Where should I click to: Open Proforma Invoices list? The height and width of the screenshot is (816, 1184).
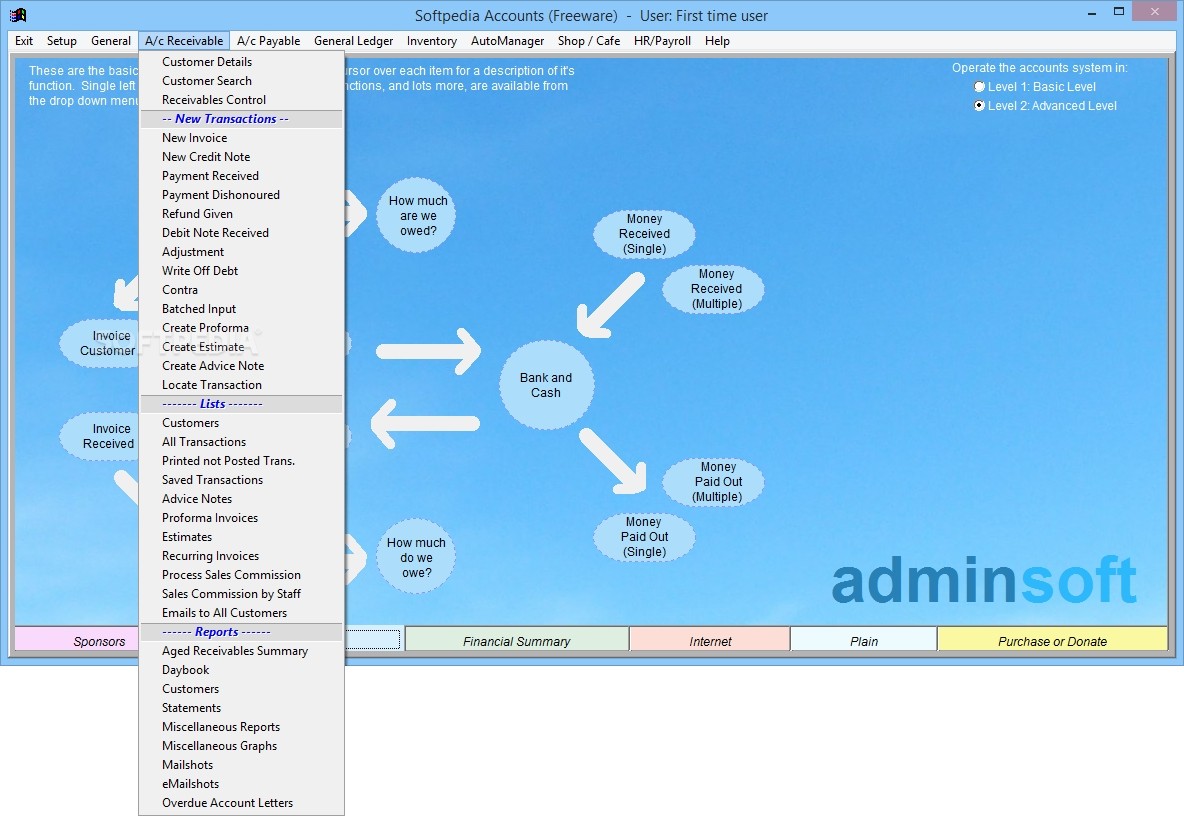pos(242,518)
